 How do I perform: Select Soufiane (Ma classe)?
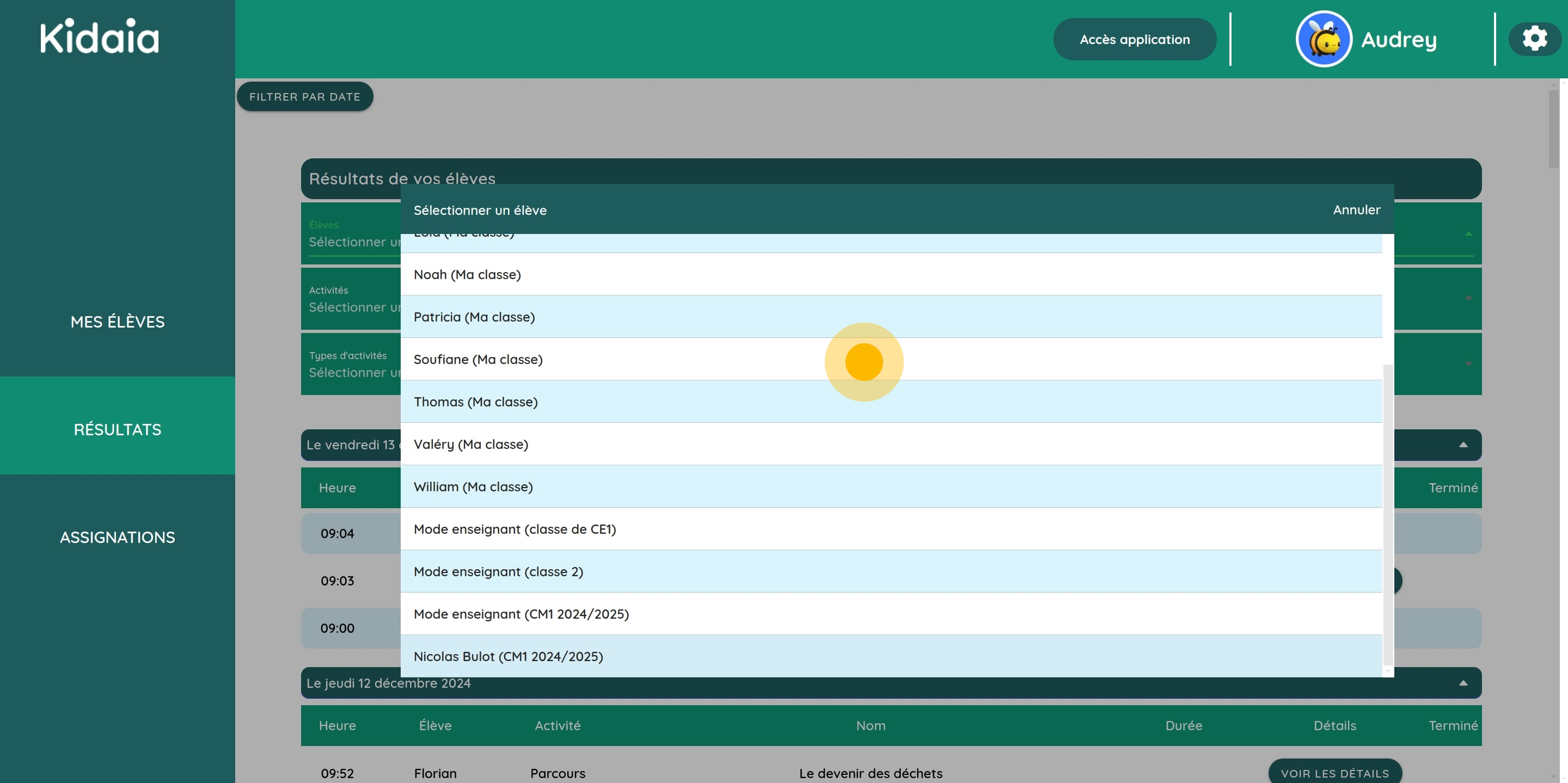478,360
